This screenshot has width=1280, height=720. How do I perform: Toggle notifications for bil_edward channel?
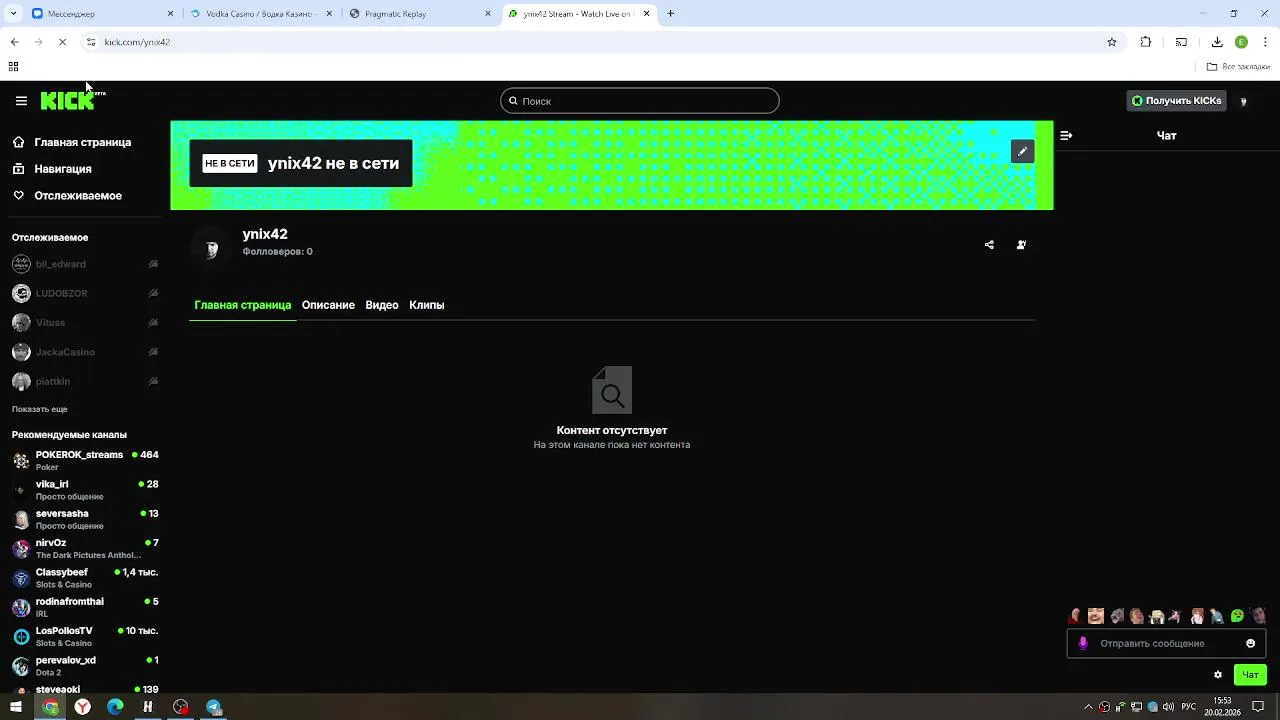pyautogui.click(x=153, y=264)
